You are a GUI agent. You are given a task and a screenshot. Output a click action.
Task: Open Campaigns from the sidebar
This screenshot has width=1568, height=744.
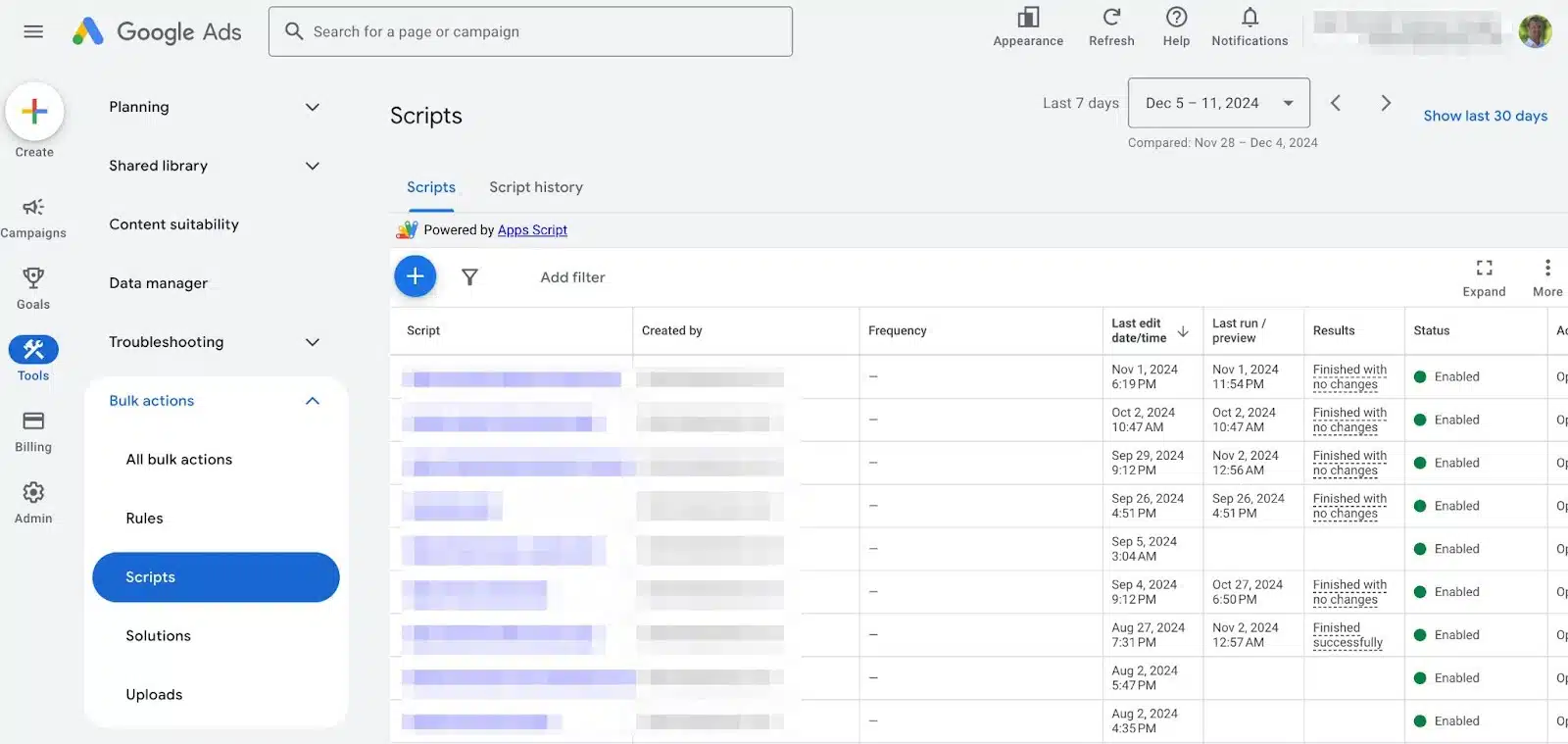(33, 217)
